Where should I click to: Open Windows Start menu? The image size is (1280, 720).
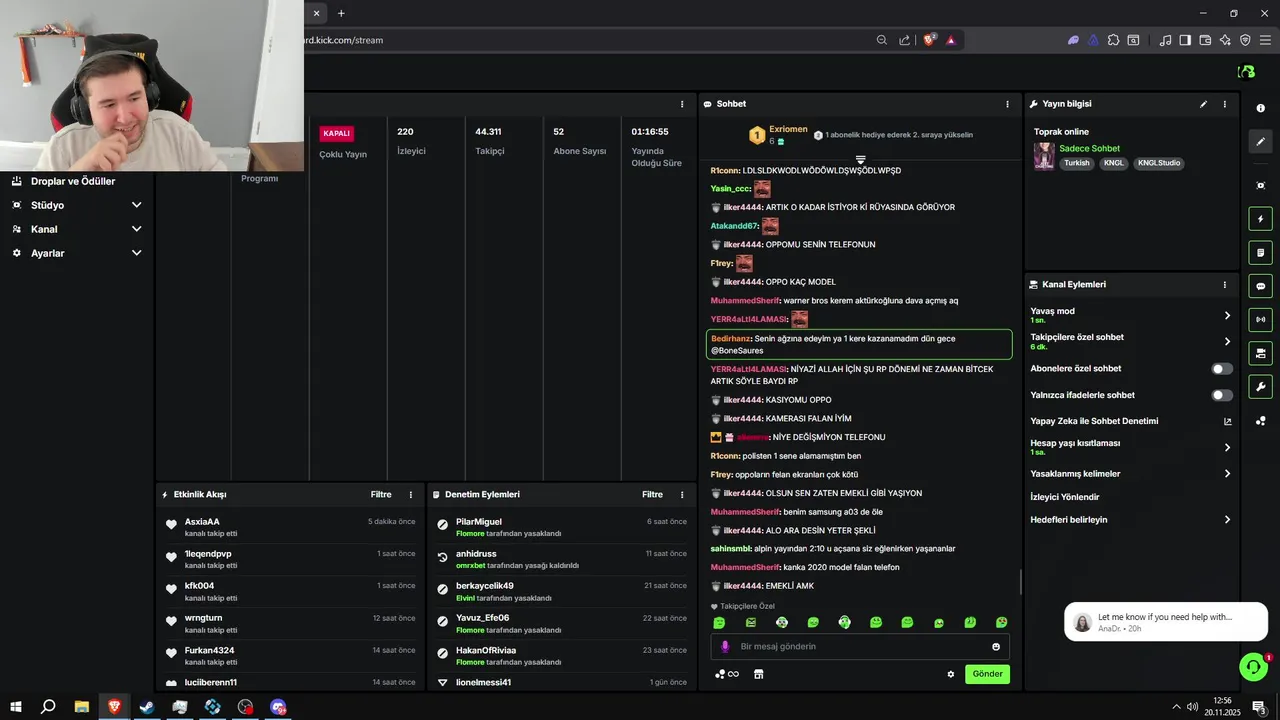(x=15, y=707)
